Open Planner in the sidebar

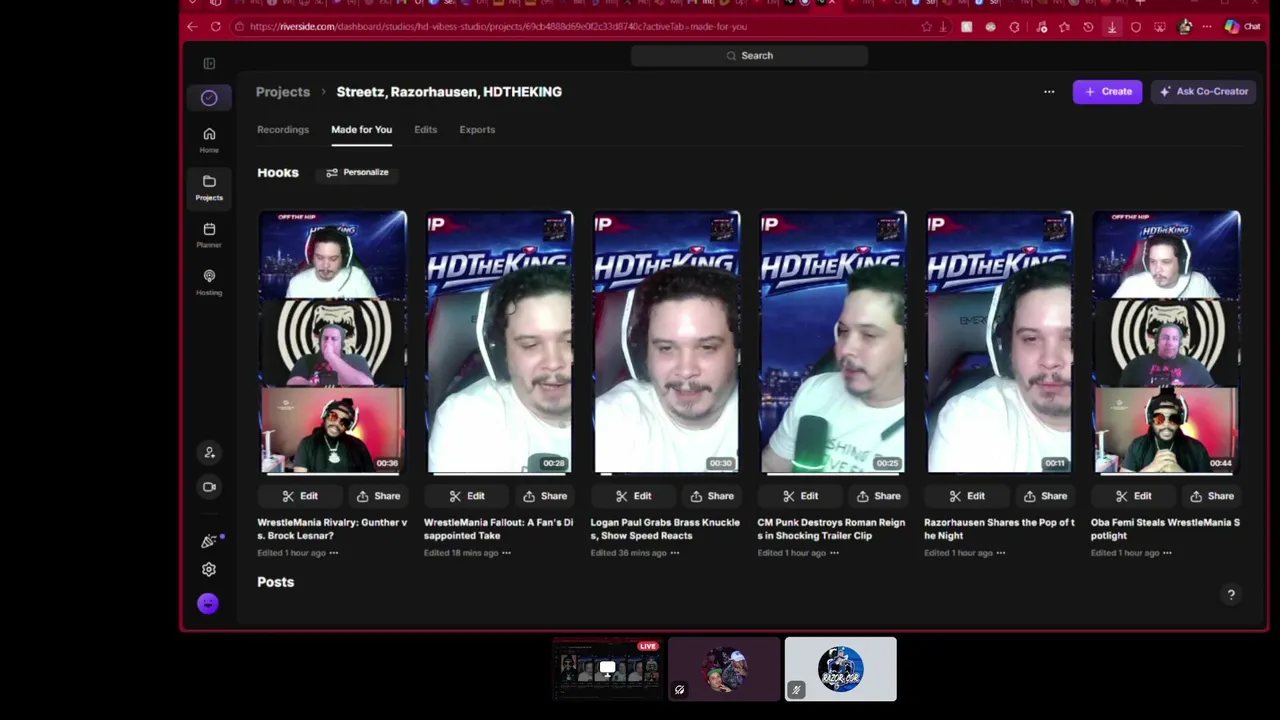click(209, 235)
